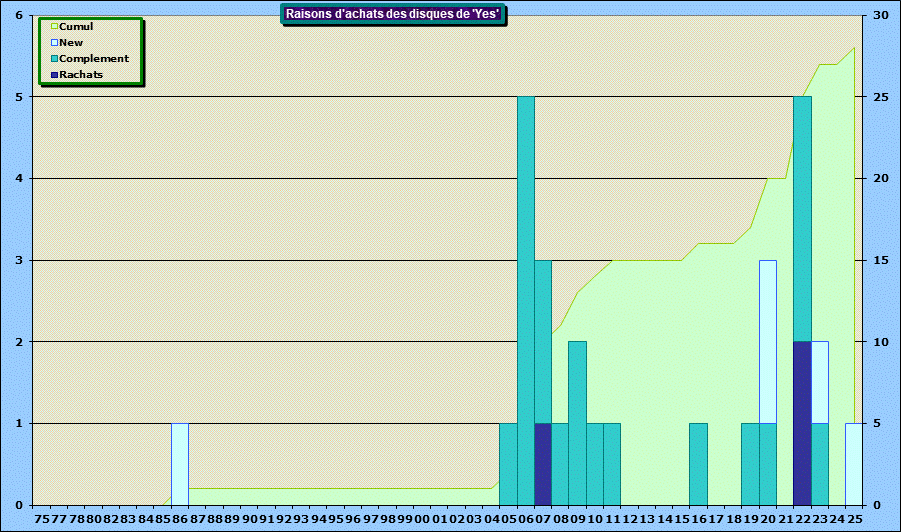Image resolution: width=901 pixels, height=532 pixels.
Task: Click the left axis value 6
Action: [x=18, y=16]
